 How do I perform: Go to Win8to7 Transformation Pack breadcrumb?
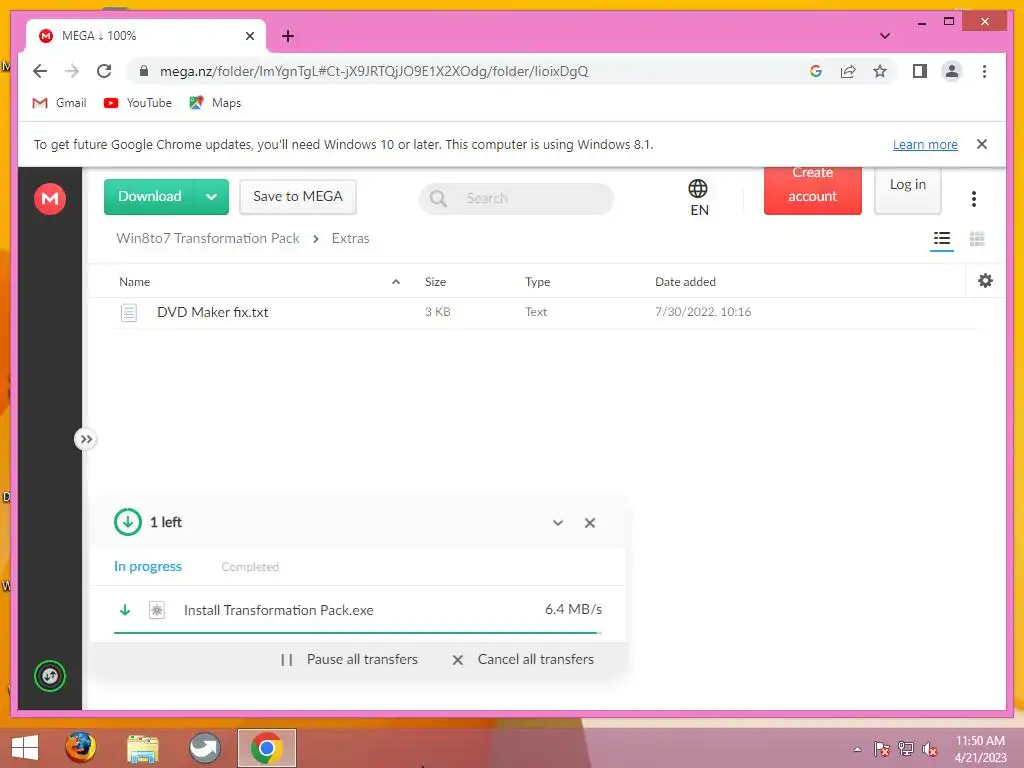pyautogui.click(x=208, y=238)
